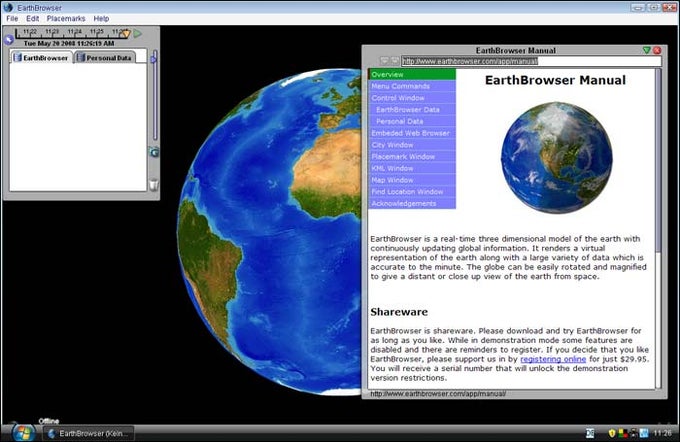Image resolution: width=680 pixels, height=442 pixels.
Task: Click the round purple clock icon below the ruler
Action: click(x=9, y=40)
